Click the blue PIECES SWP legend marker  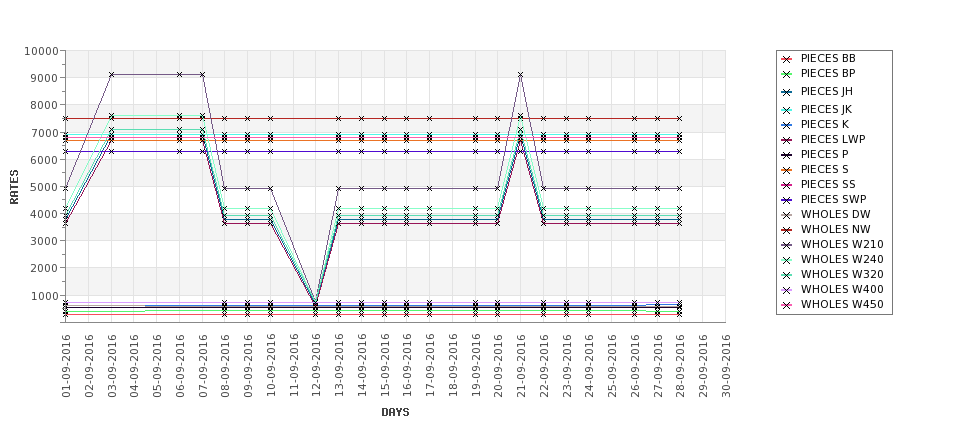(786, 200)
